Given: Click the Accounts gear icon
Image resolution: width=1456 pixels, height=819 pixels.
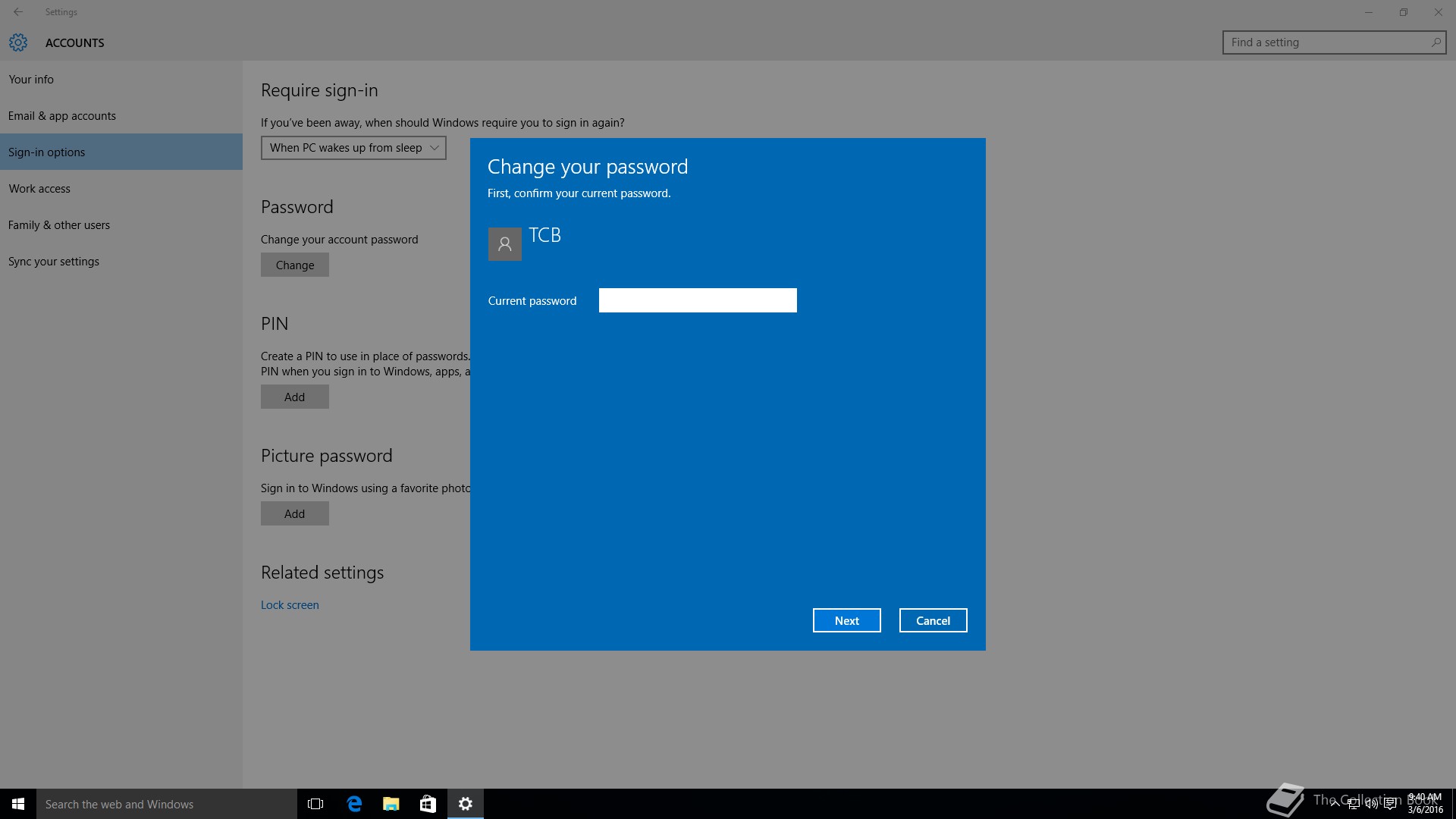Looking at the screenshot, I should (x=18, y=42).
